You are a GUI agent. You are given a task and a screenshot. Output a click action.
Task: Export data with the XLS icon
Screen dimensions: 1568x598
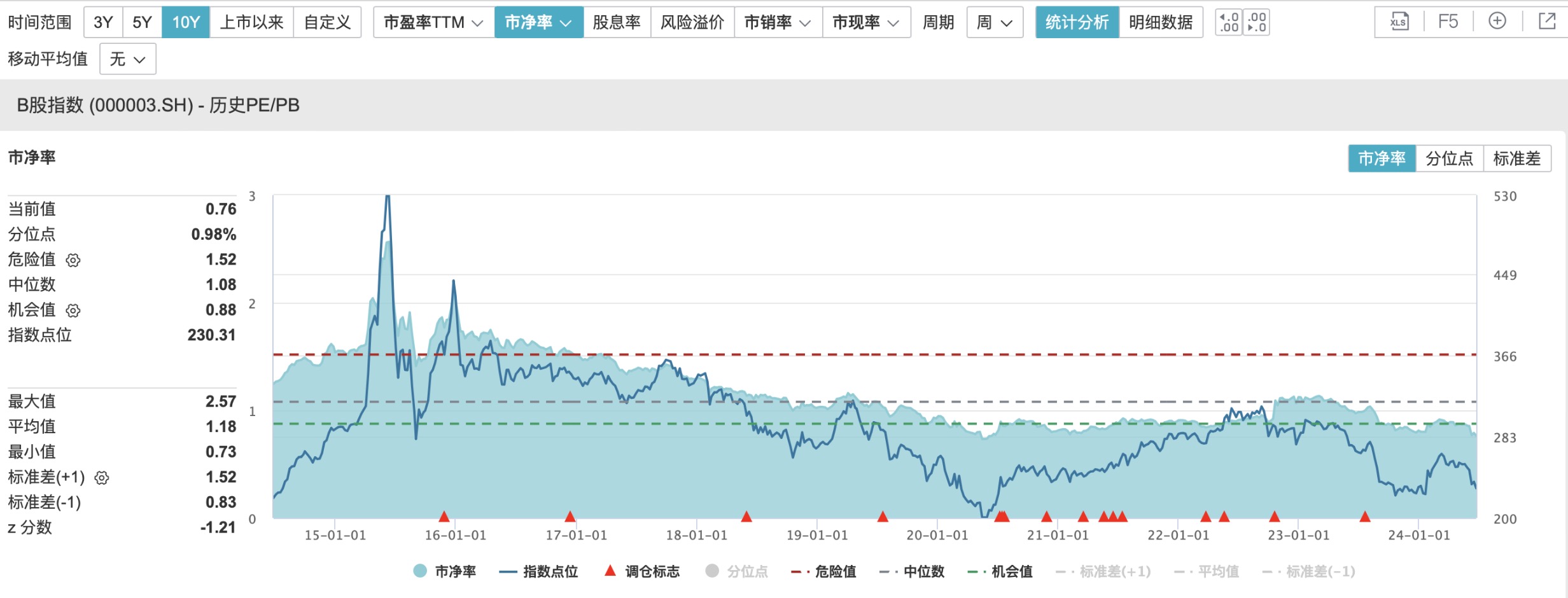click(x=1398, y=22)
